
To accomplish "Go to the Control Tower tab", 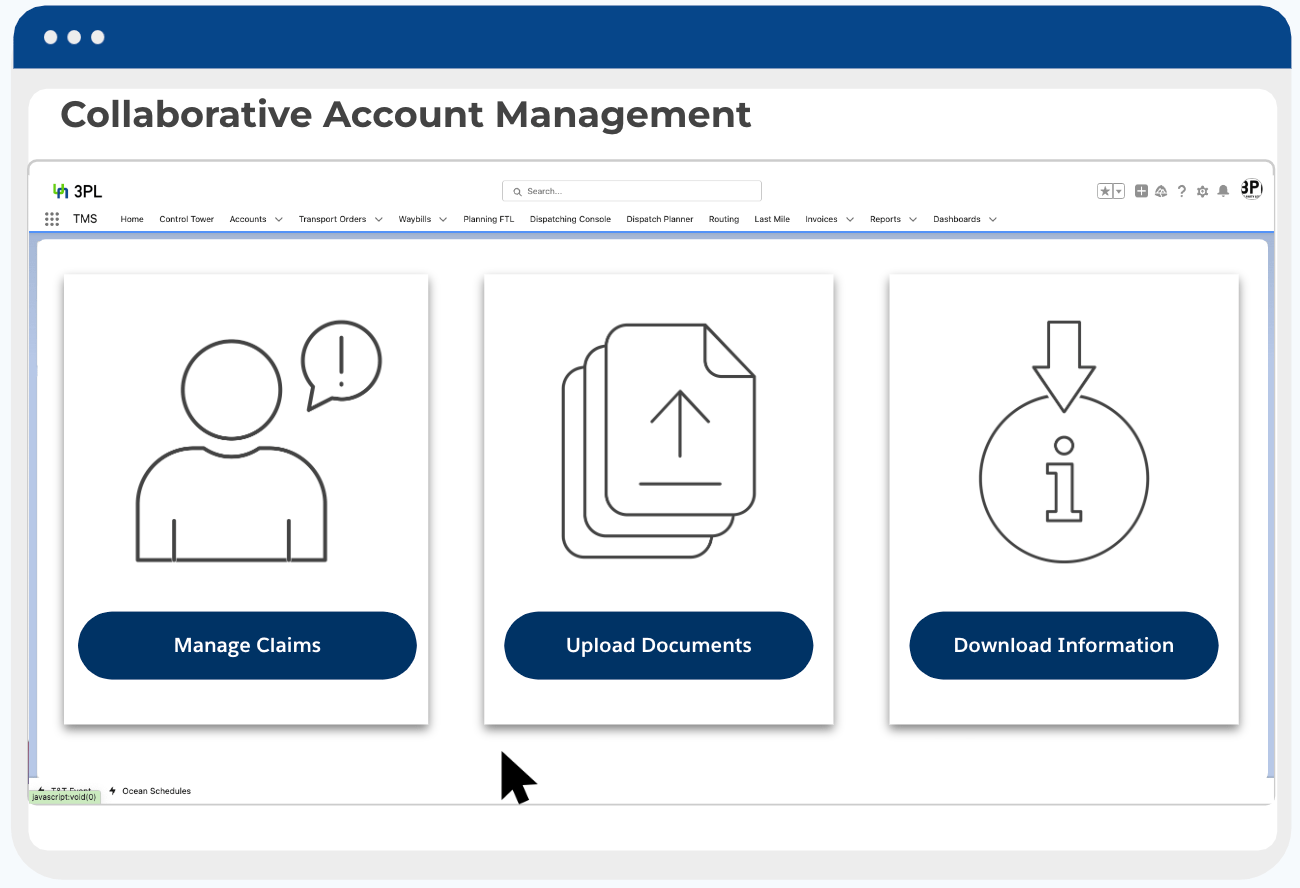I will pos(187,219).
